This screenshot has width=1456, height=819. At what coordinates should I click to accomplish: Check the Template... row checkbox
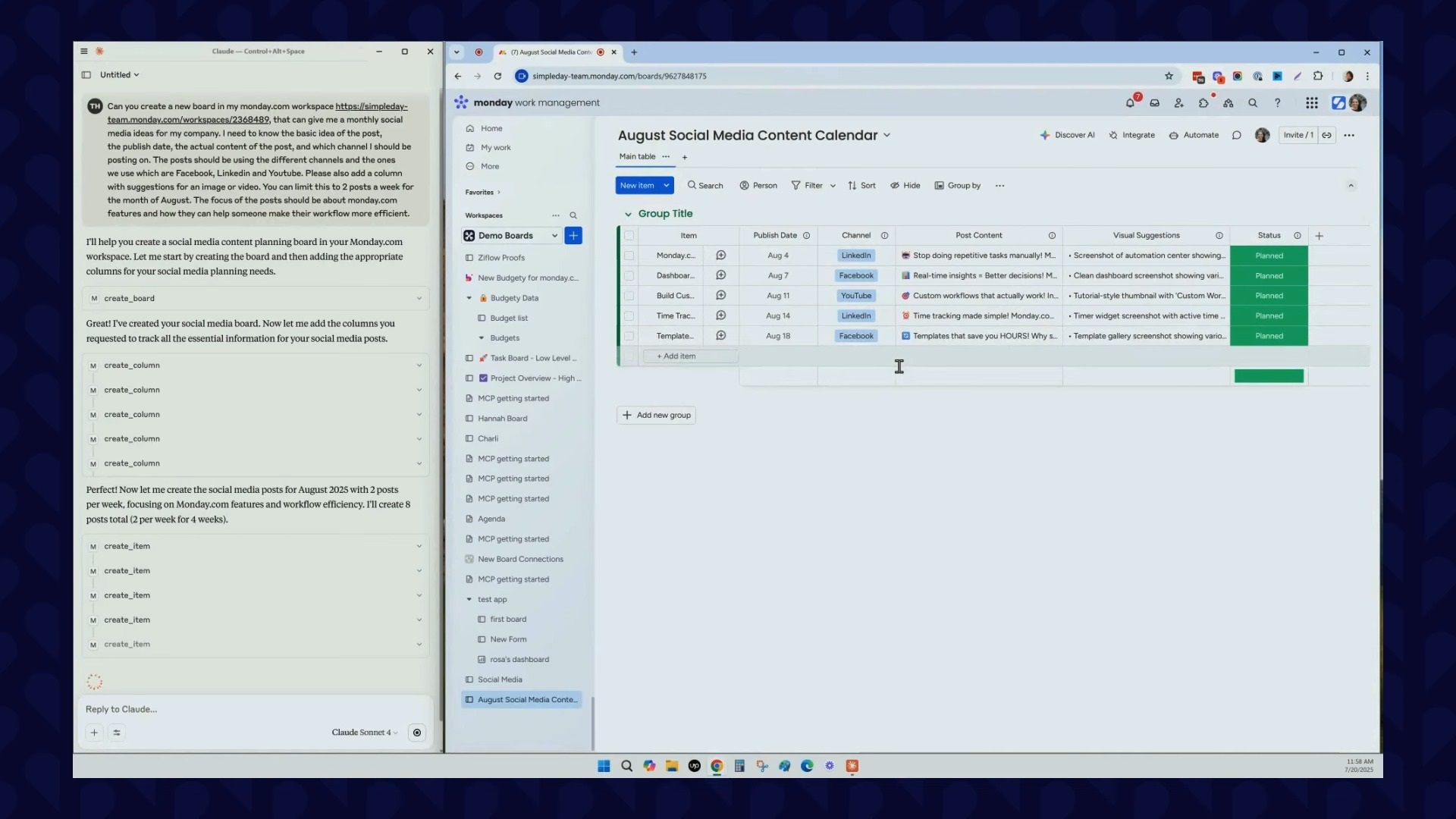(629, 336)
